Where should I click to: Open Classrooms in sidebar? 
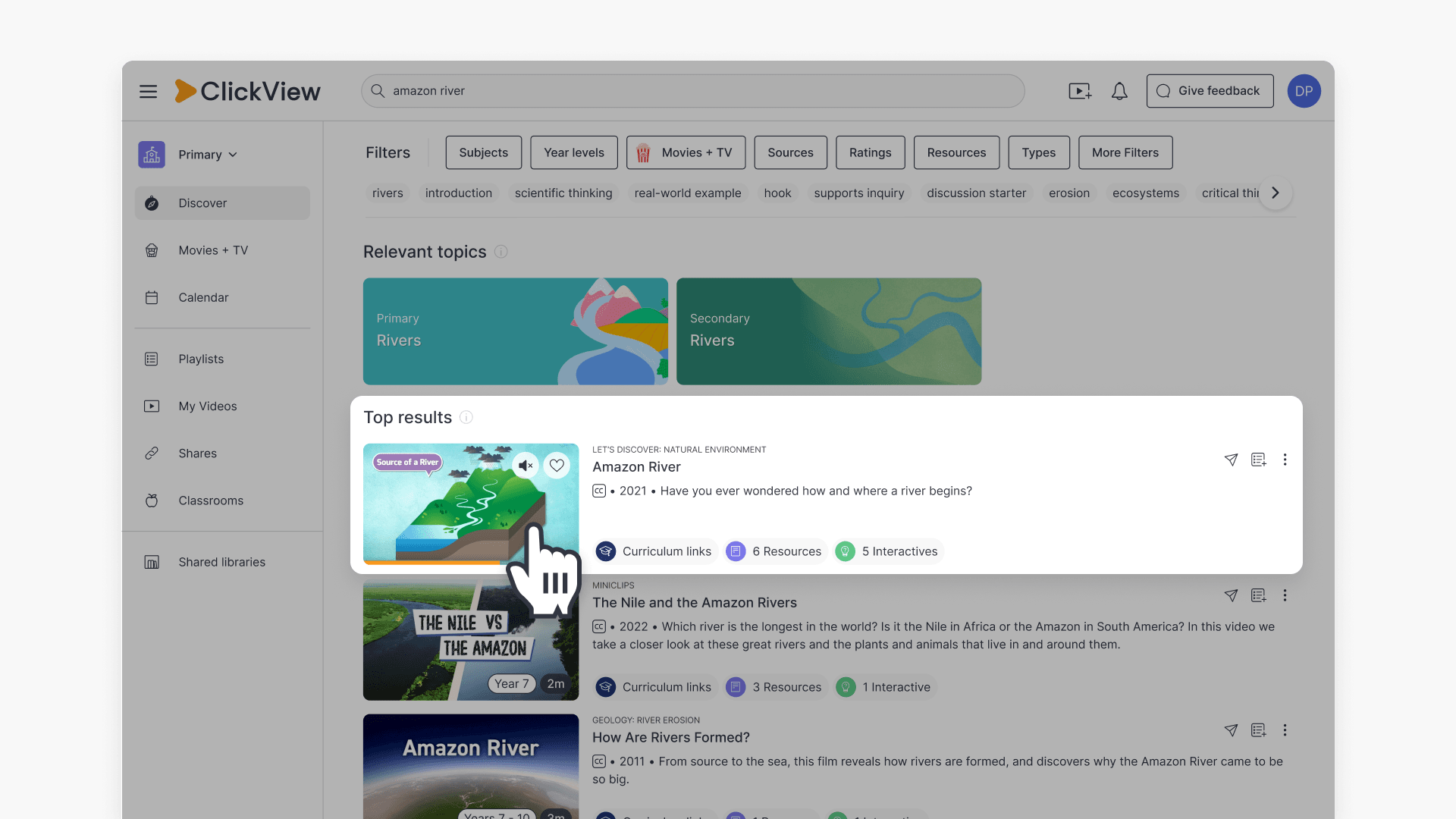coord(222,500)
